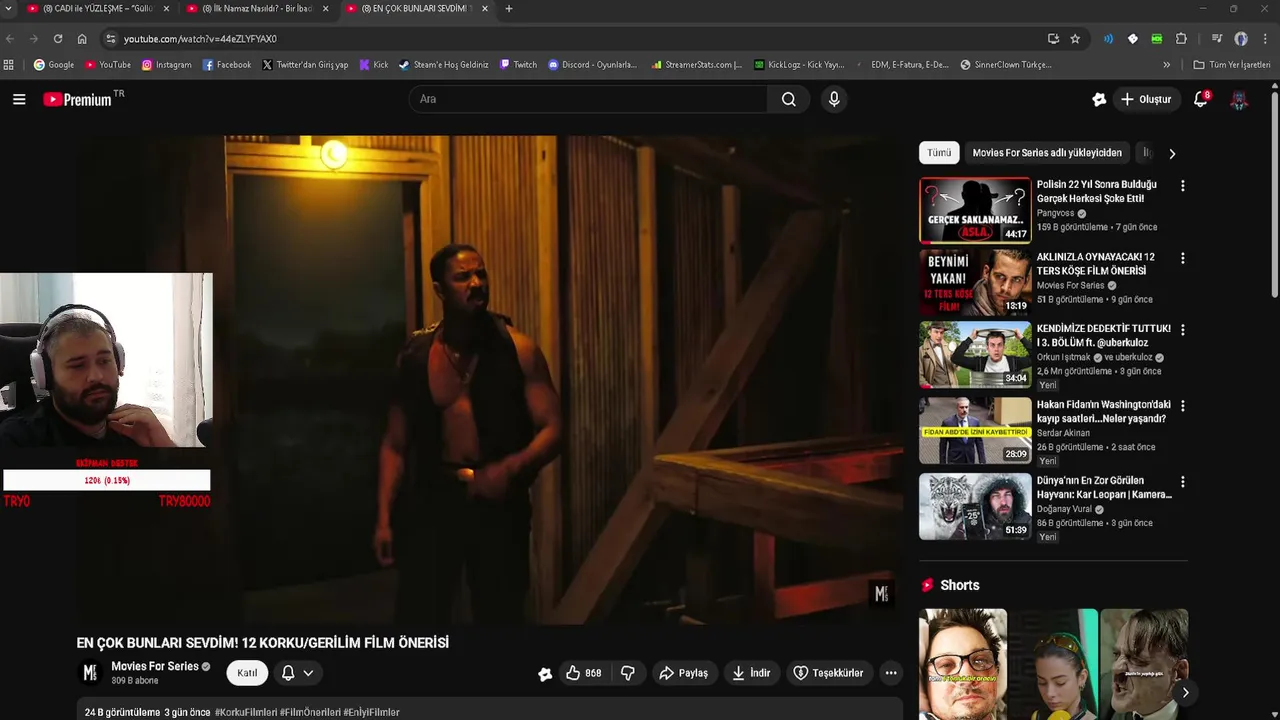This screenshot has height=720, width=1280.
Task: Open the Kick bookmark
Action: point(374,64)
